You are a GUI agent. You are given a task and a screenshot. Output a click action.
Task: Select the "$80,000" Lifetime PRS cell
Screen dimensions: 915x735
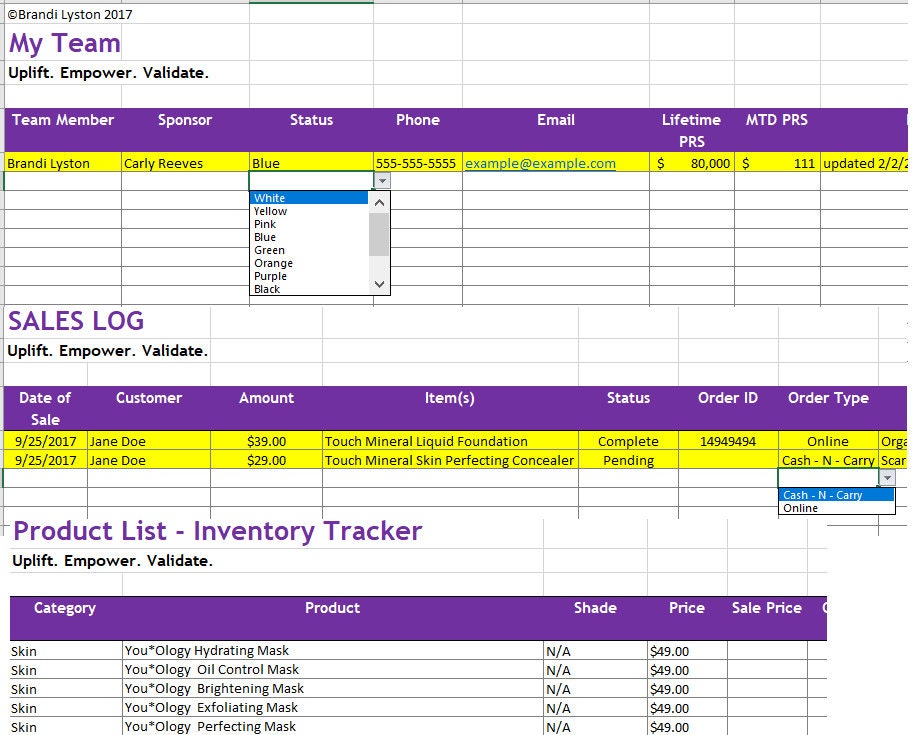(x=688, y=163)
